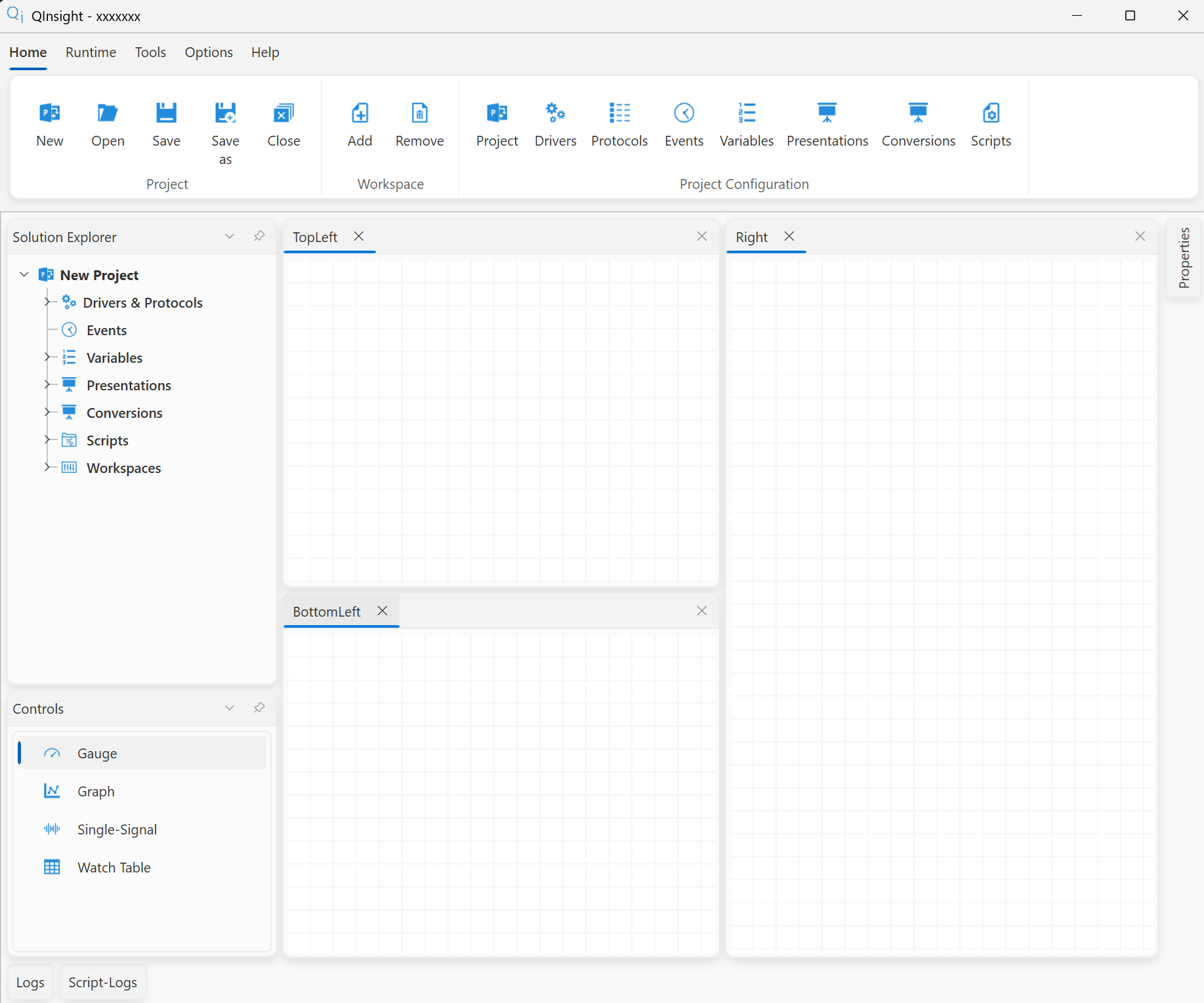Choose Save as in ribbon
Image resolution: width=1204 pixels, height=1003 pixels.
[225, 134]
